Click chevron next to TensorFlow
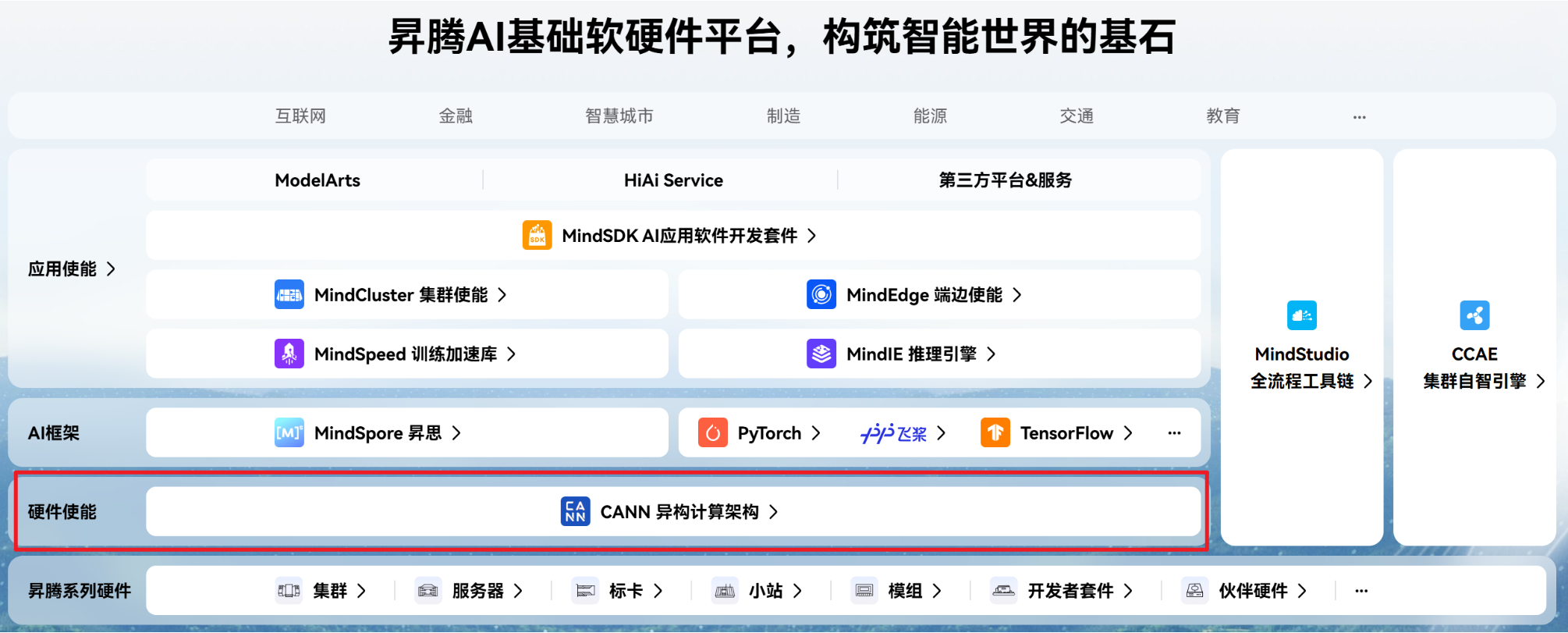Image resolution: width=1568 pixels, height=633 pixels. (x=1128, y=433)
